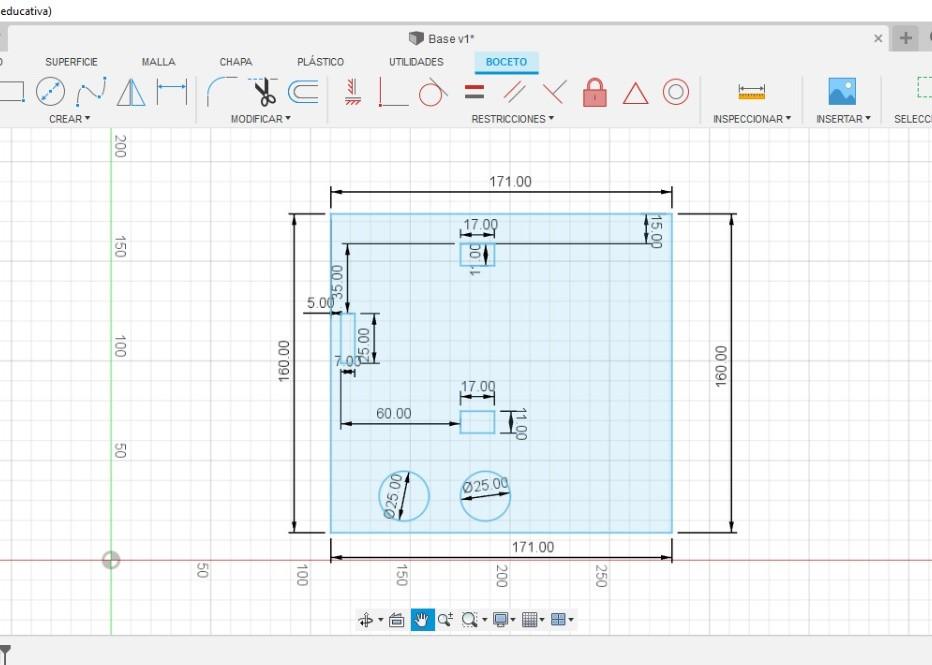Screen dimensions: 932x665
Task: Apply the Tangent constraint
Action: [x=432, y=92]
